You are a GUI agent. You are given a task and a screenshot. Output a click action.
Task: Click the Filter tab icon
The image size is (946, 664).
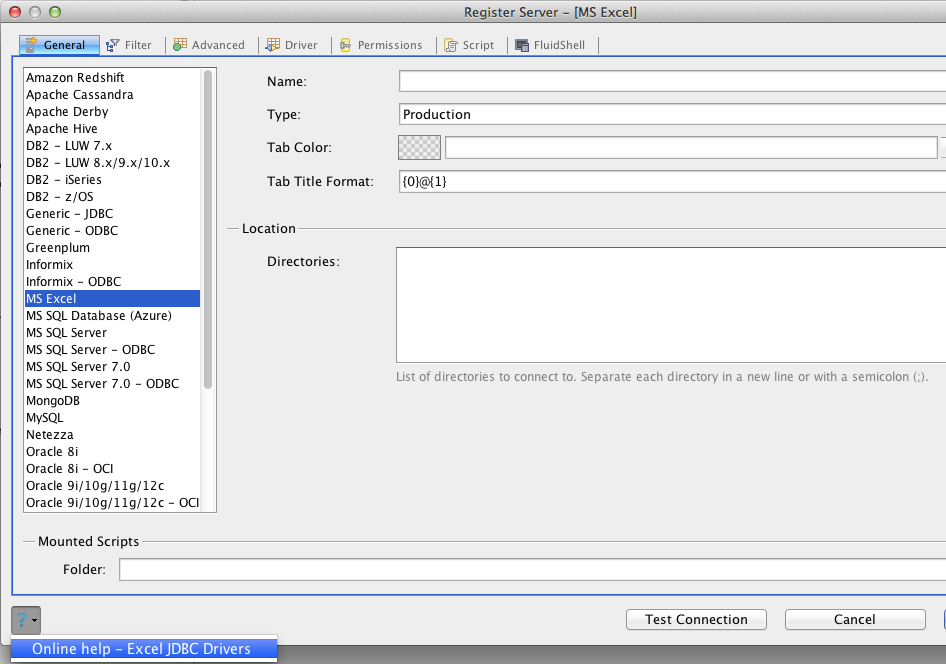112,46
